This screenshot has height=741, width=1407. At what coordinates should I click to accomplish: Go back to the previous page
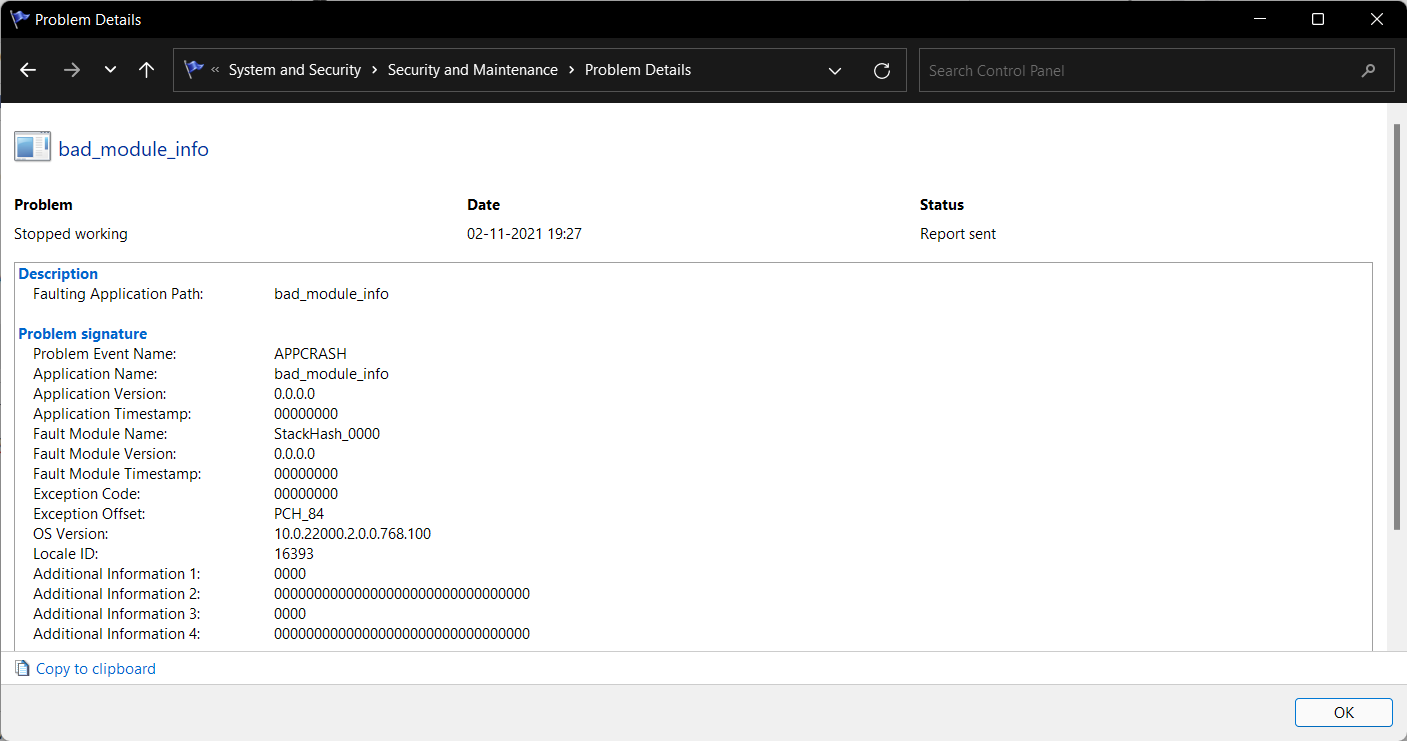click(x=28, y=70)
